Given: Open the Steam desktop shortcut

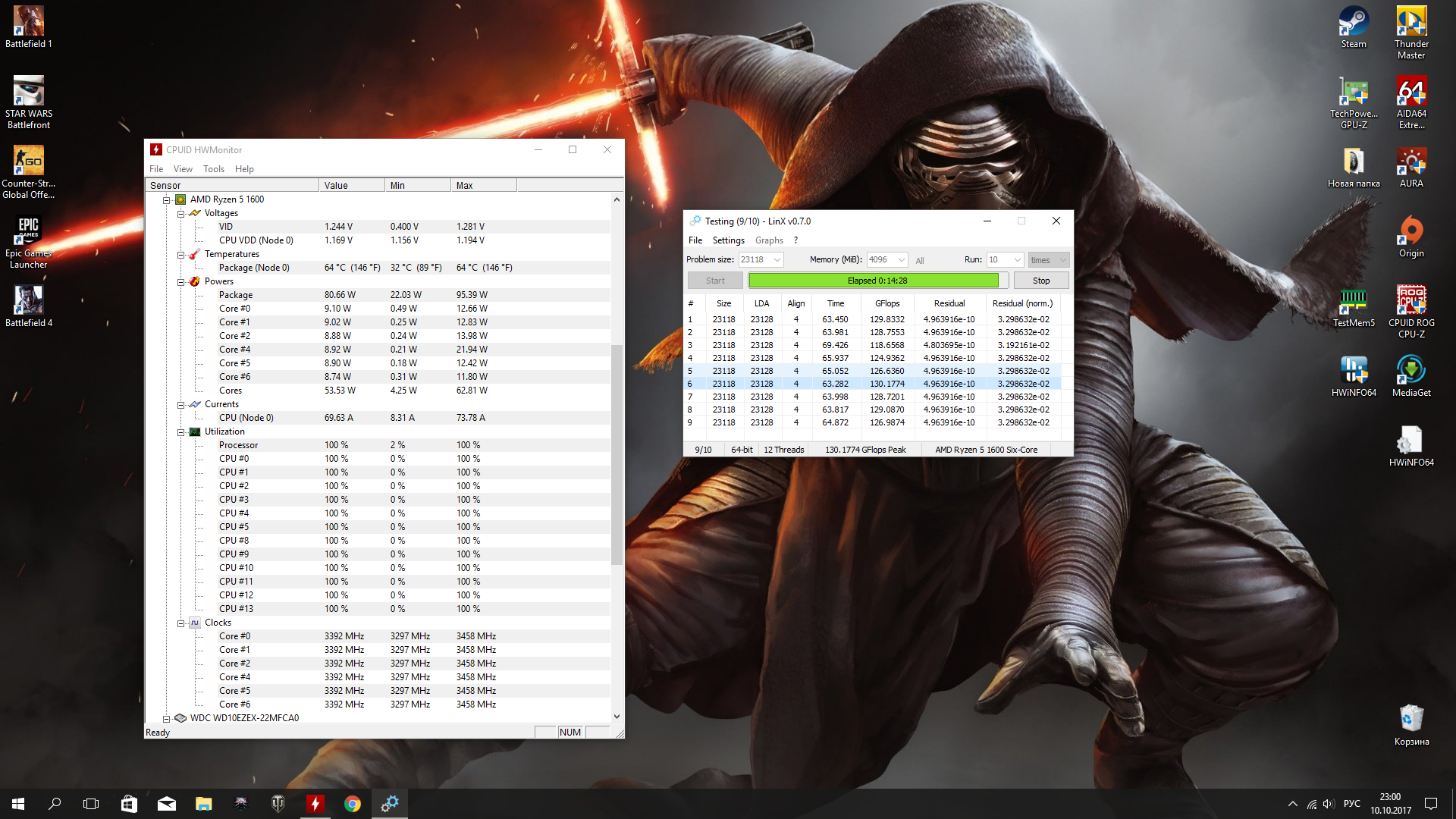Looking at the screenshot, I should click(1354, 23).
